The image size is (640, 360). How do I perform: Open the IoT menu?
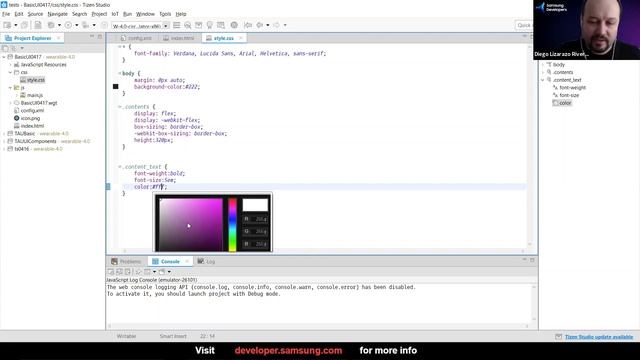tap(115, 14)
